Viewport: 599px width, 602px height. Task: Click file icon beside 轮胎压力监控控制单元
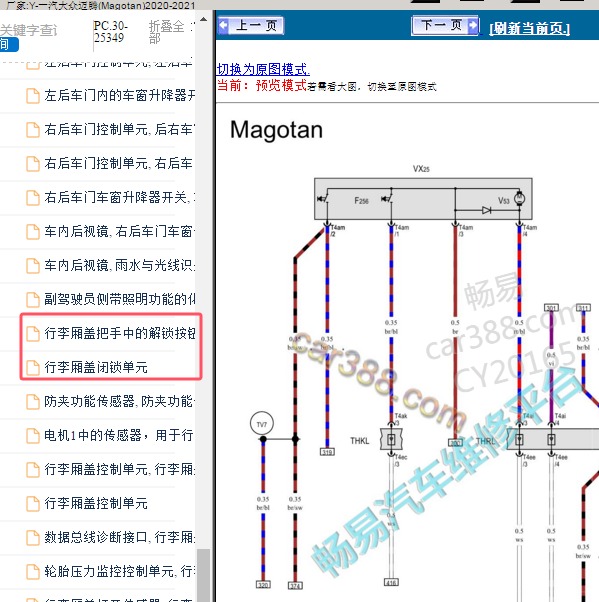pyautogui.click(x=33, y=571)
